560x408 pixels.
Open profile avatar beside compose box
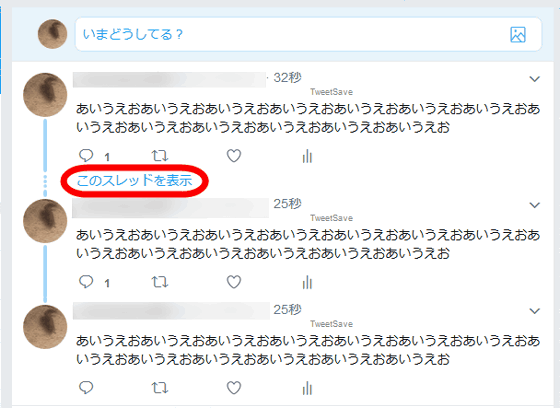click(x=52, y=34)
